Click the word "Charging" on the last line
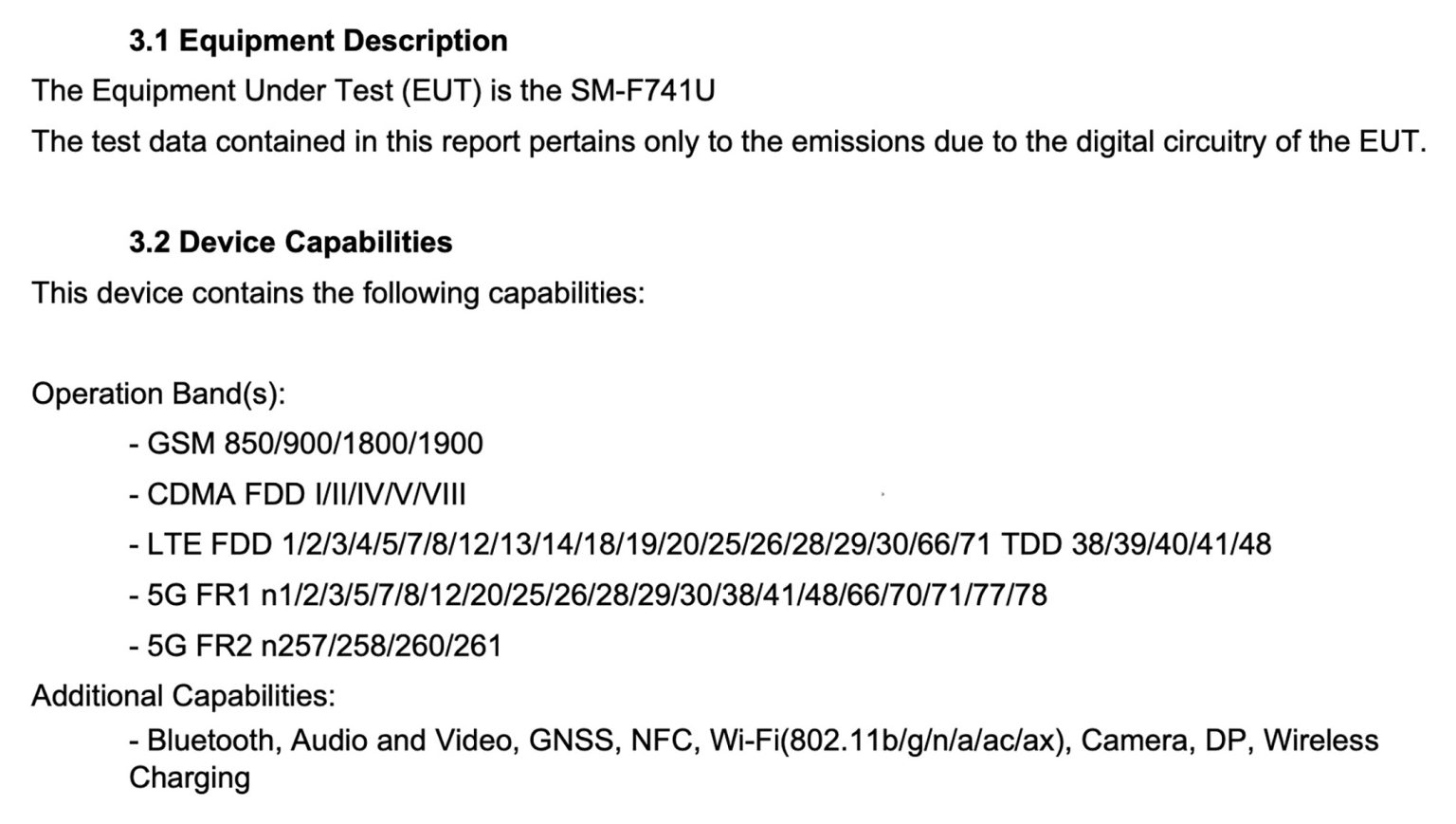 (x=190, y=778)
